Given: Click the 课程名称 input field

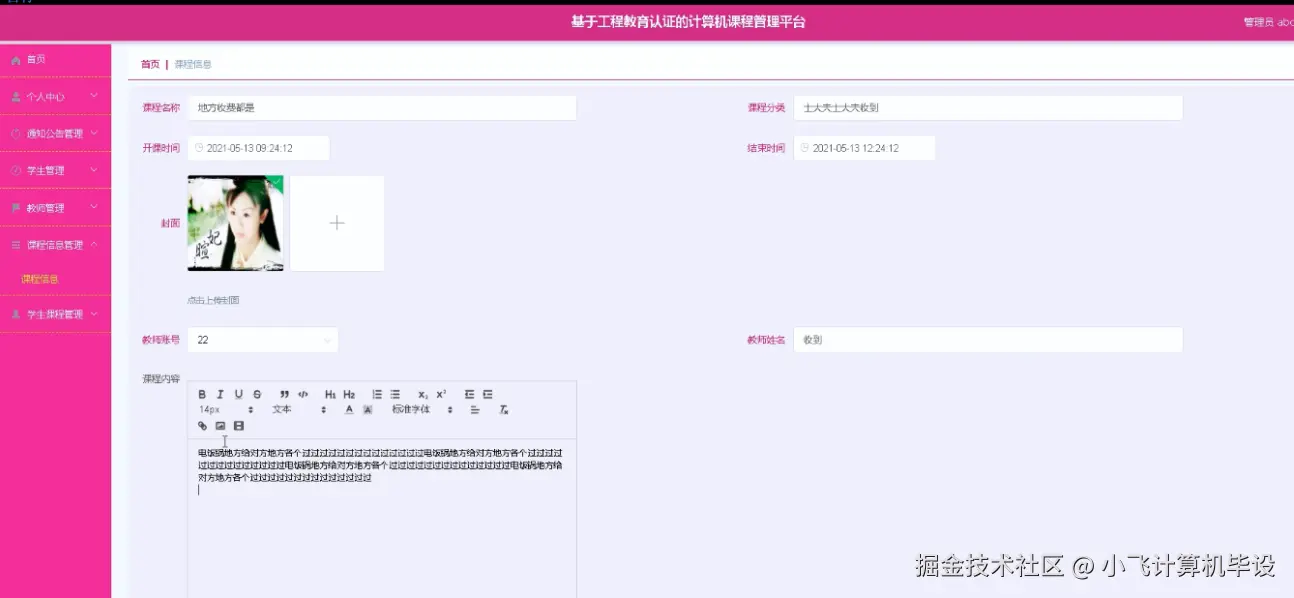Looking at the screenshot, I should pos(382,108).
